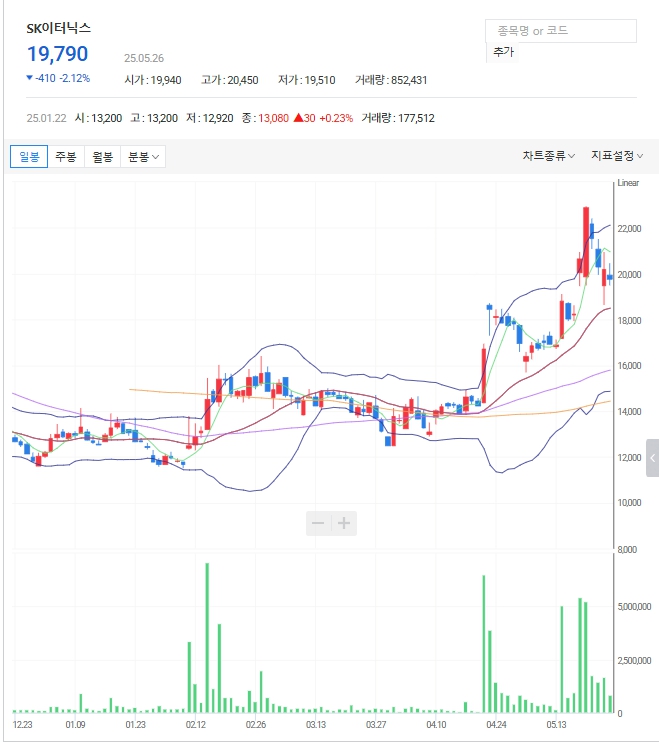The height and width of the screenshot is (743, 659).
Task: Click opening price 시가:19,940
Action: (153, 80)
